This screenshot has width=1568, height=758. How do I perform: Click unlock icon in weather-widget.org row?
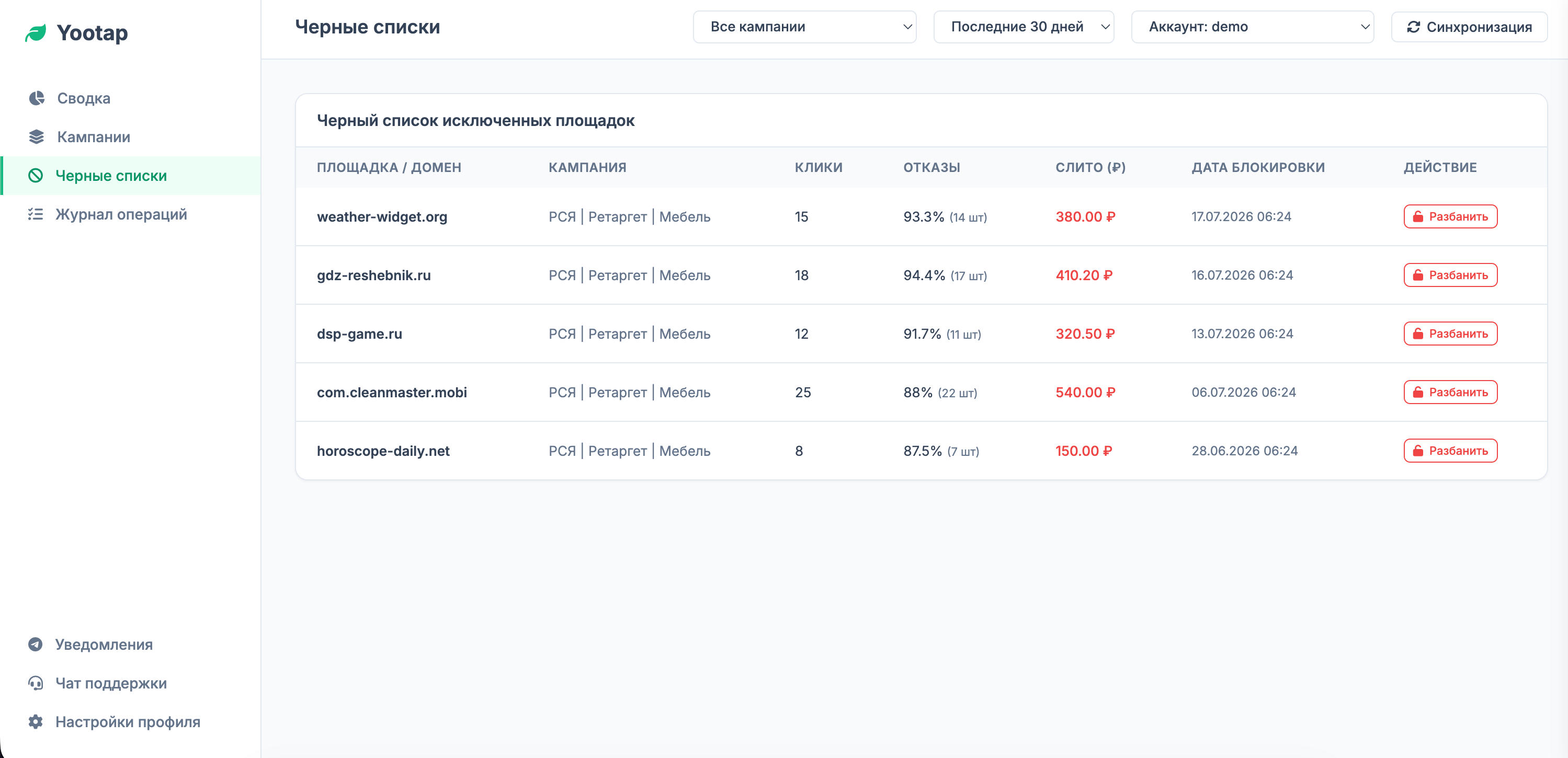coord(1418,216)
